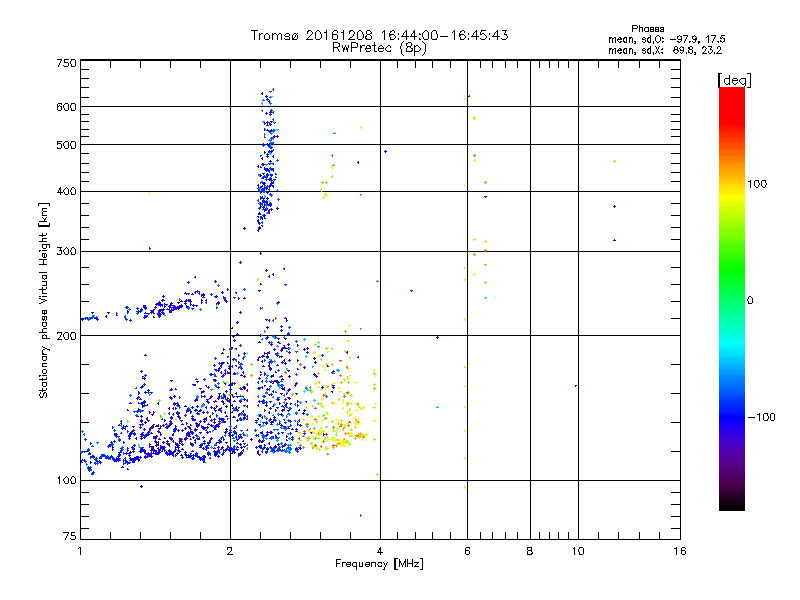This screenshot has height=600, width=800.
Task: Click the colorbar tick label '100'
Action: (757, 184)
